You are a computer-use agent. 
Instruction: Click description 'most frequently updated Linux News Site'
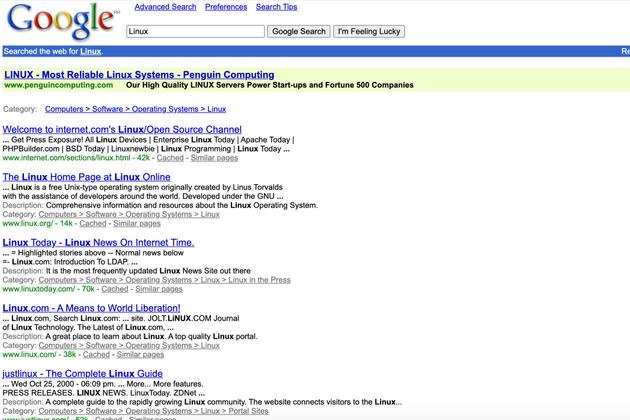148,271
